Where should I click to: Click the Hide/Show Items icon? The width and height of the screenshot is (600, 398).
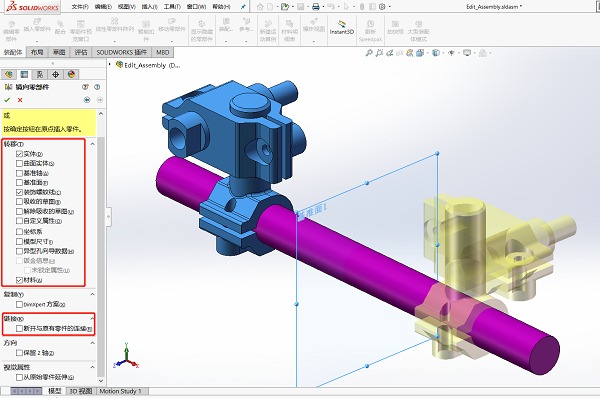[452, 53]
